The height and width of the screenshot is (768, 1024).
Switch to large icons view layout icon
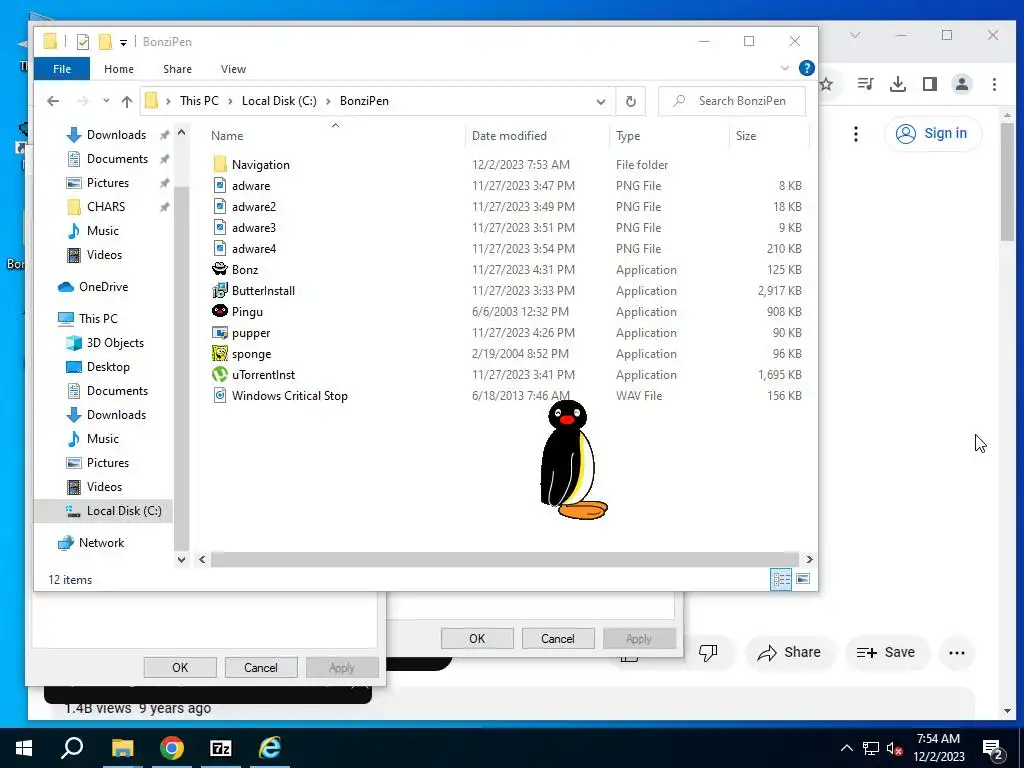point(803,579)
